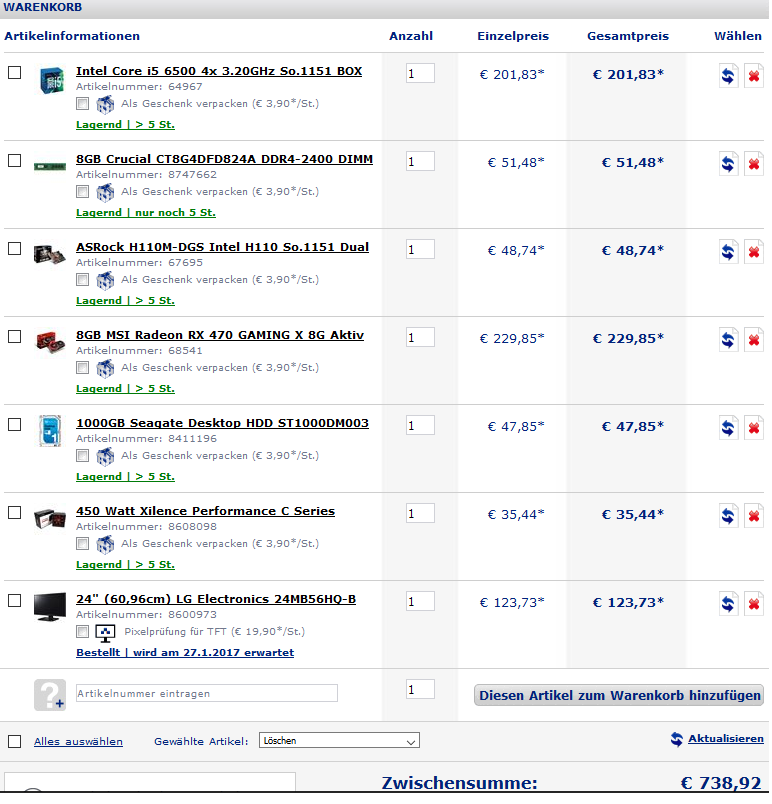Click Lagernd status under Intel Core i5
The height and width of the screenshot is (804, 772).
click(125, 125)
